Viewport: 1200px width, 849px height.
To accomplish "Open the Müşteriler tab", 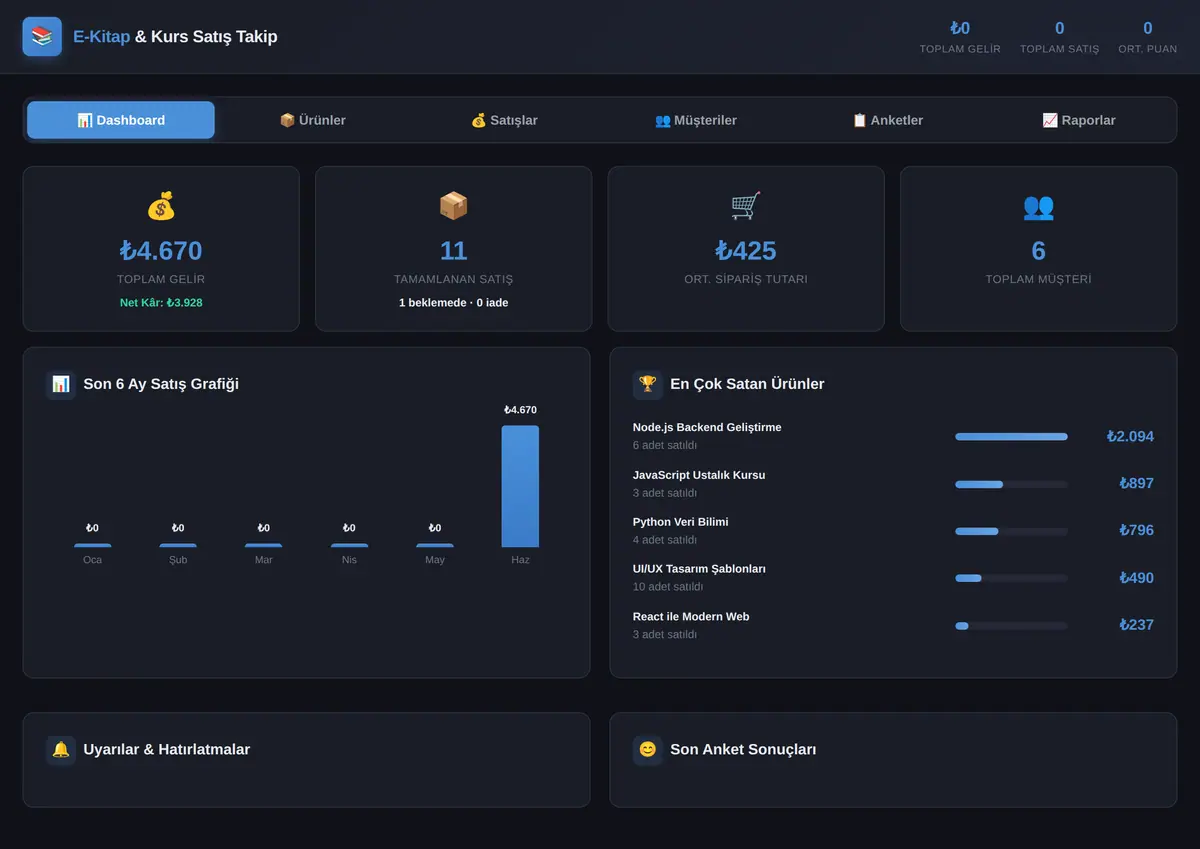I will coord(696,120).
